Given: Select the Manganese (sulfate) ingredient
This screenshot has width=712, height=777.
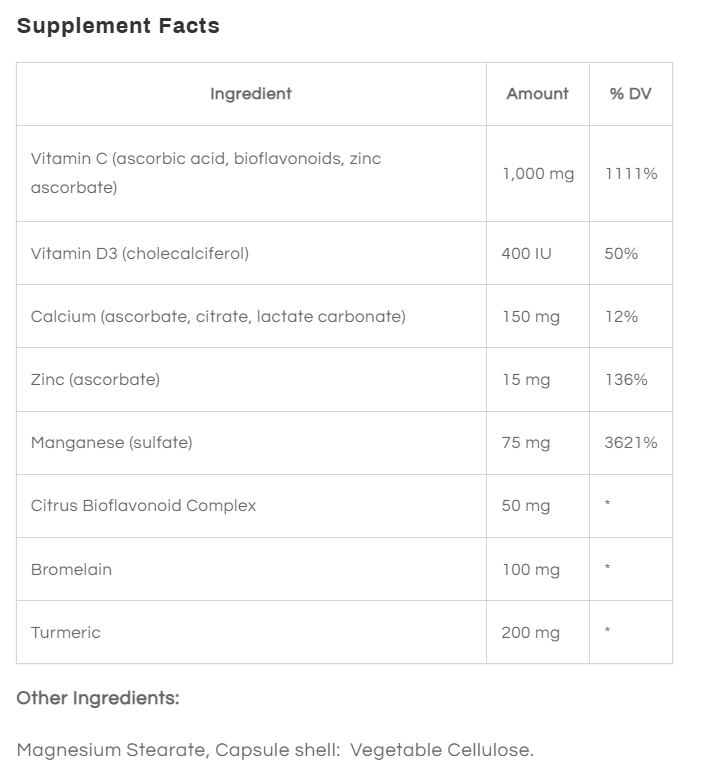Looking at the screenshot, I should pos(111,442).
